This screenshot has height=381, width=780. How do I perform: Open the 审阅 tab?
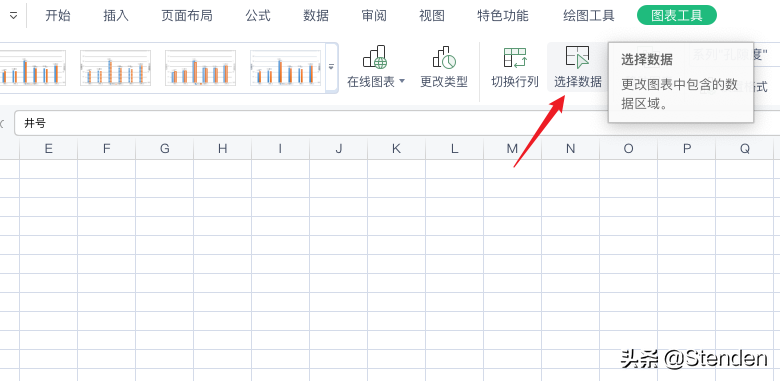click(x=374, y=16)
